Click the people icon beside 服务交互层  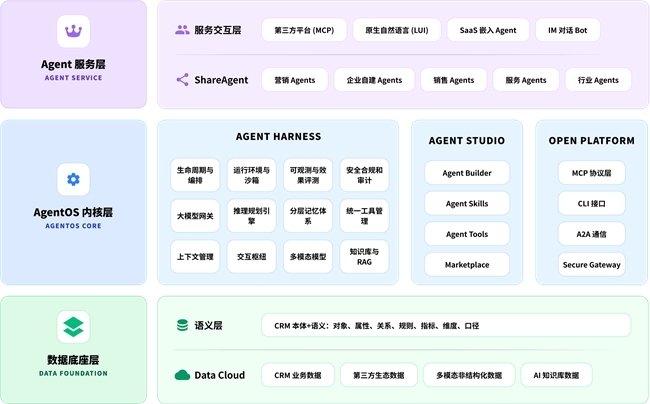coord(182,30)
